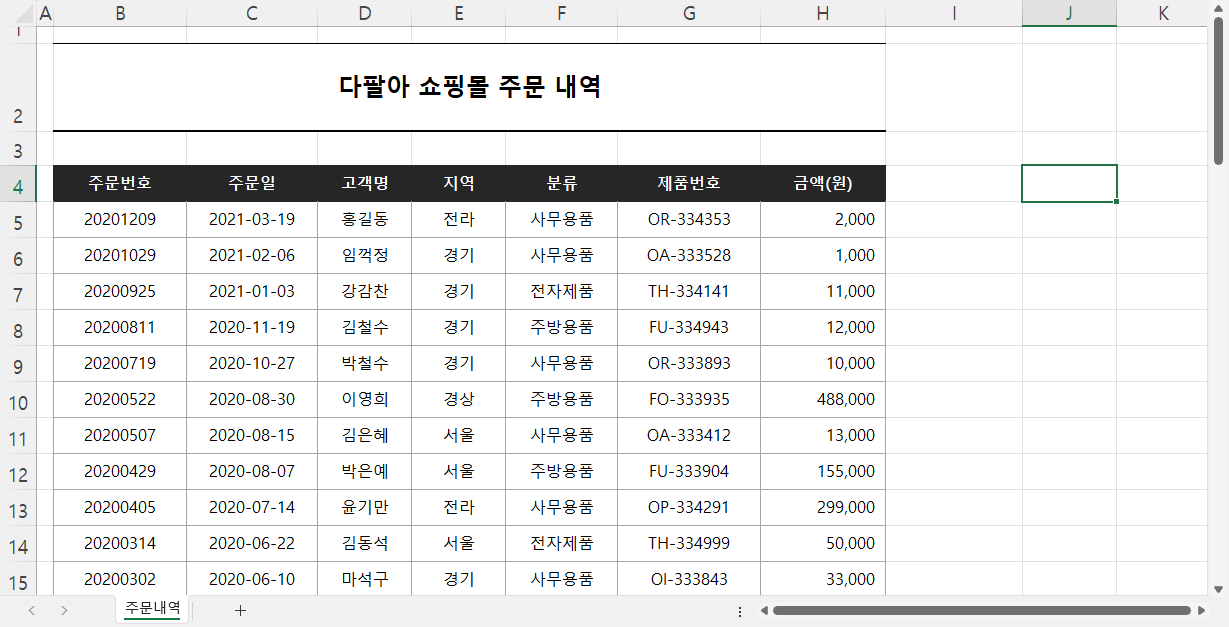Select column F header

(x=562, y=13)
